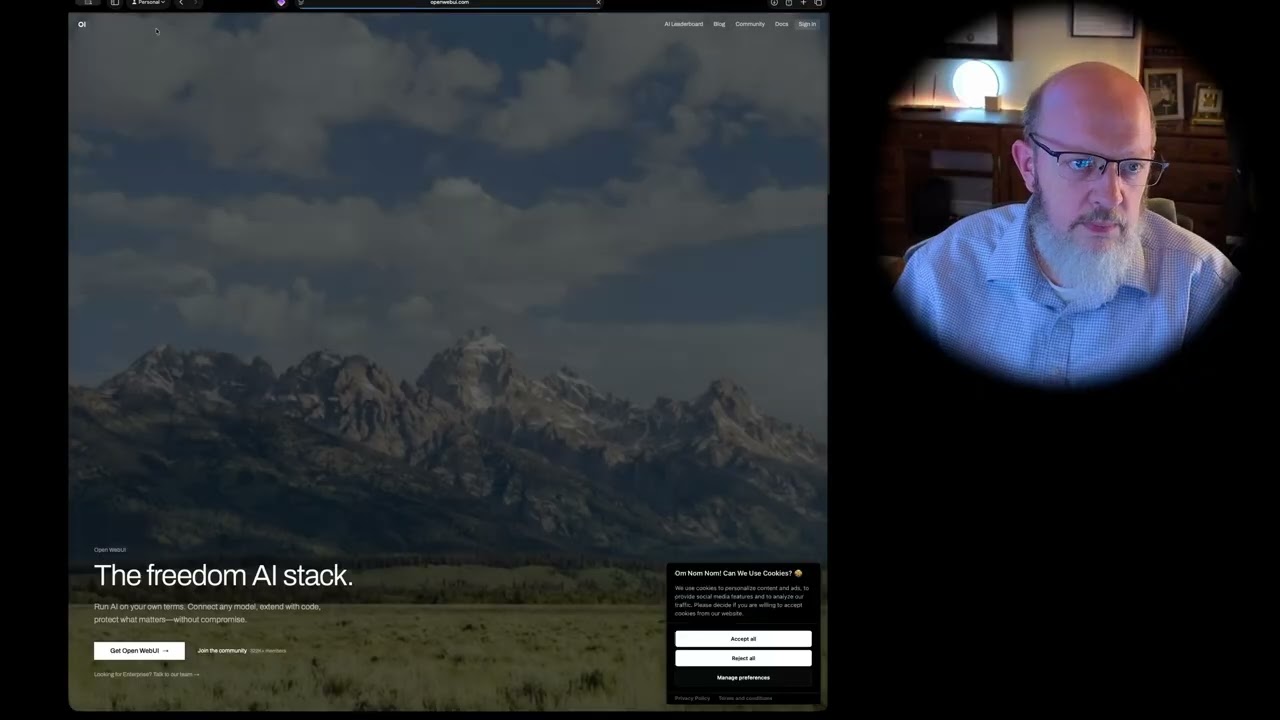Click the purple extension icon beside the address bar
1280x720 pixels.
point(281,3)
